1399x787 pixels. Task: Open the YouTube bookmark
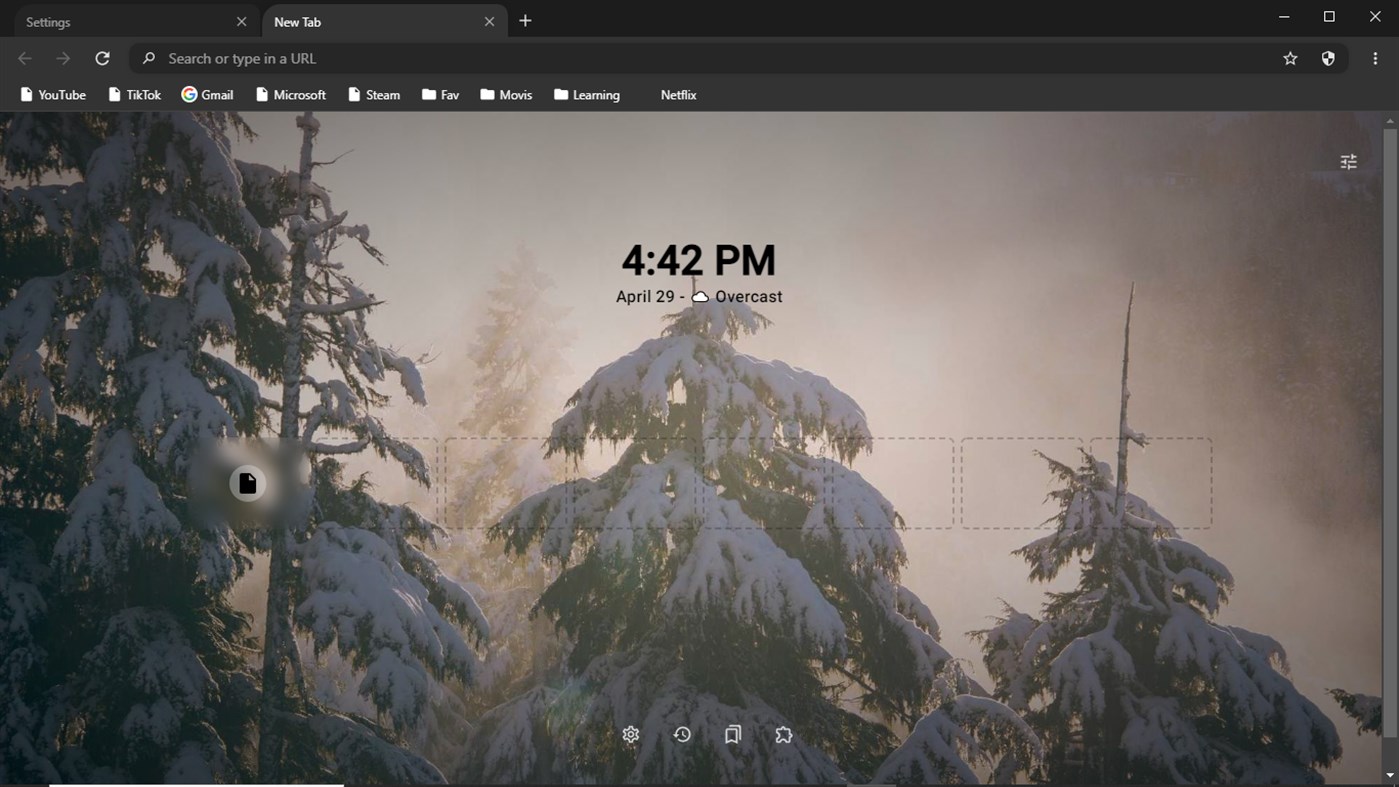[x=53, y=94]
